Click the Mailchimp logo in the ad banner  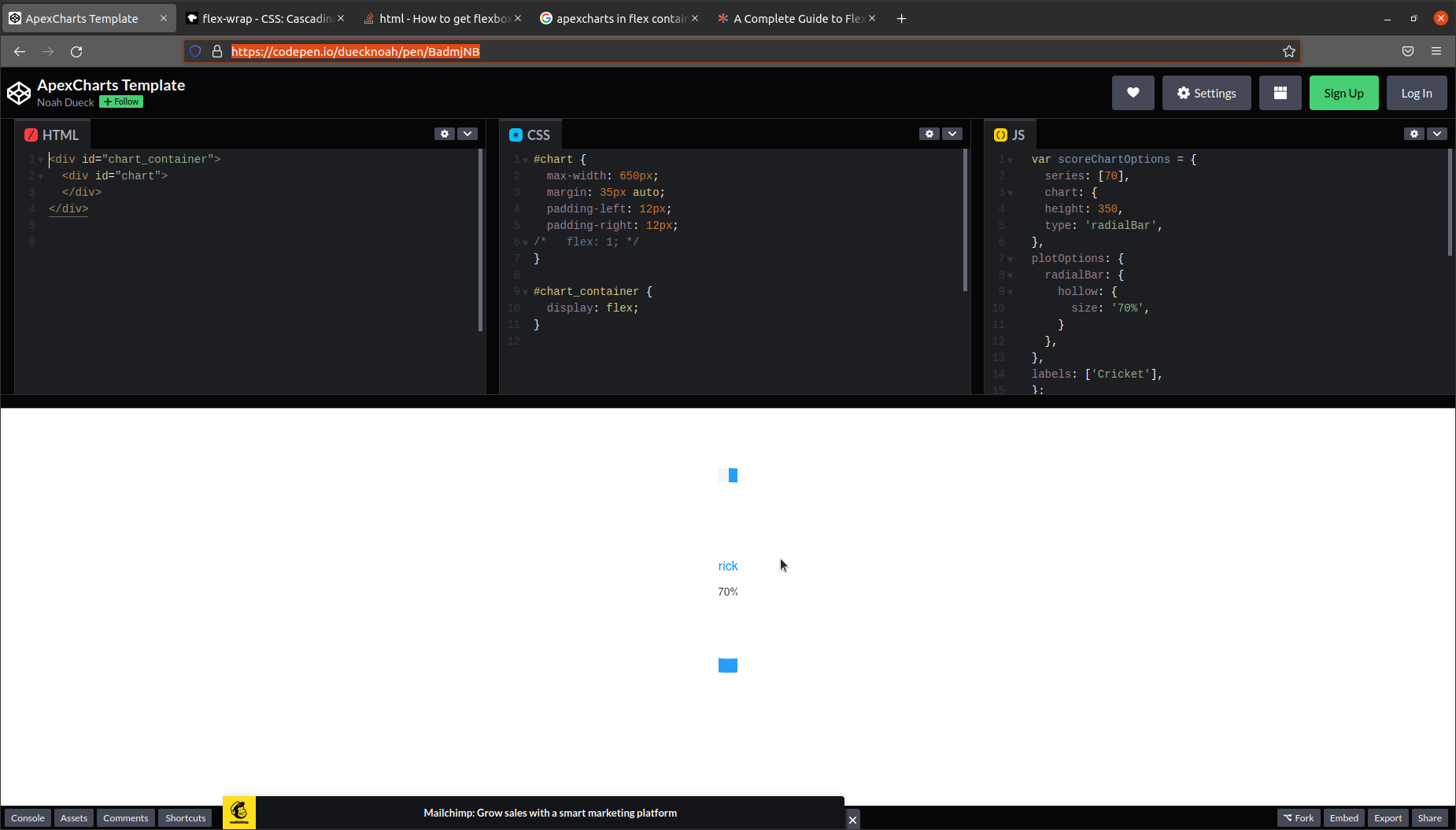click(238, 813)
